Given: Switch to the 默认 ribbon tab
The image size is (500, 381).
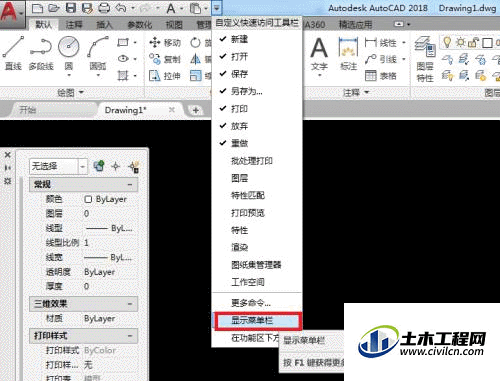Looking at the screenshot, I should [44, 24].
